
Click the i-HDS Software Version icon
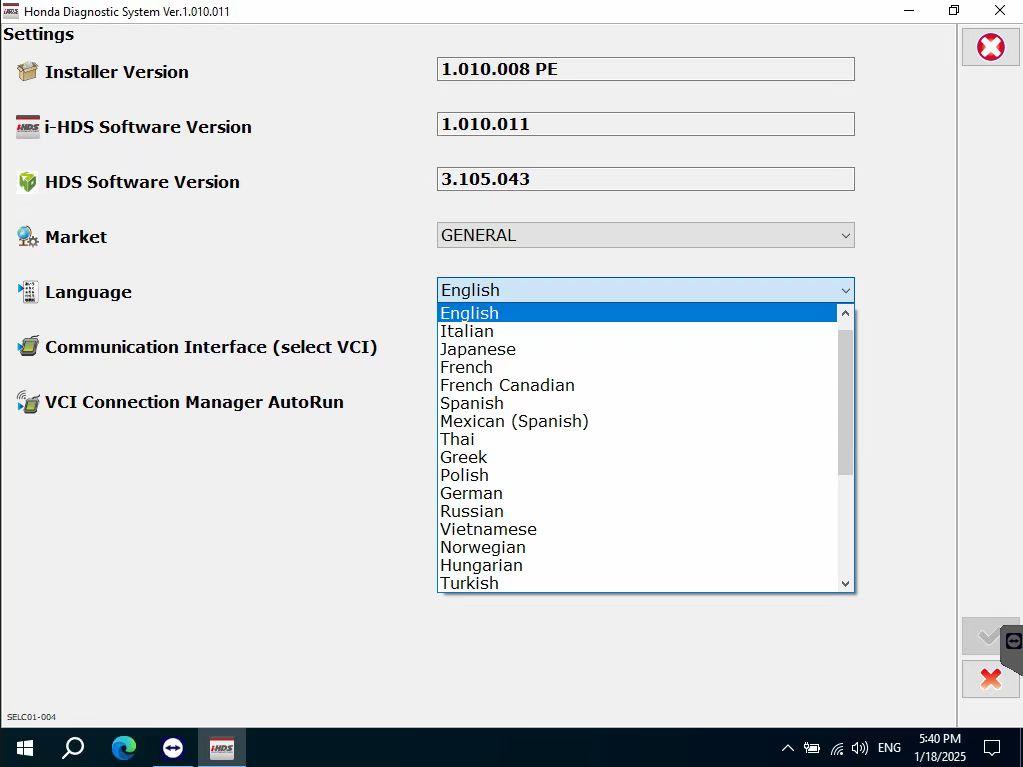[27, 127]
